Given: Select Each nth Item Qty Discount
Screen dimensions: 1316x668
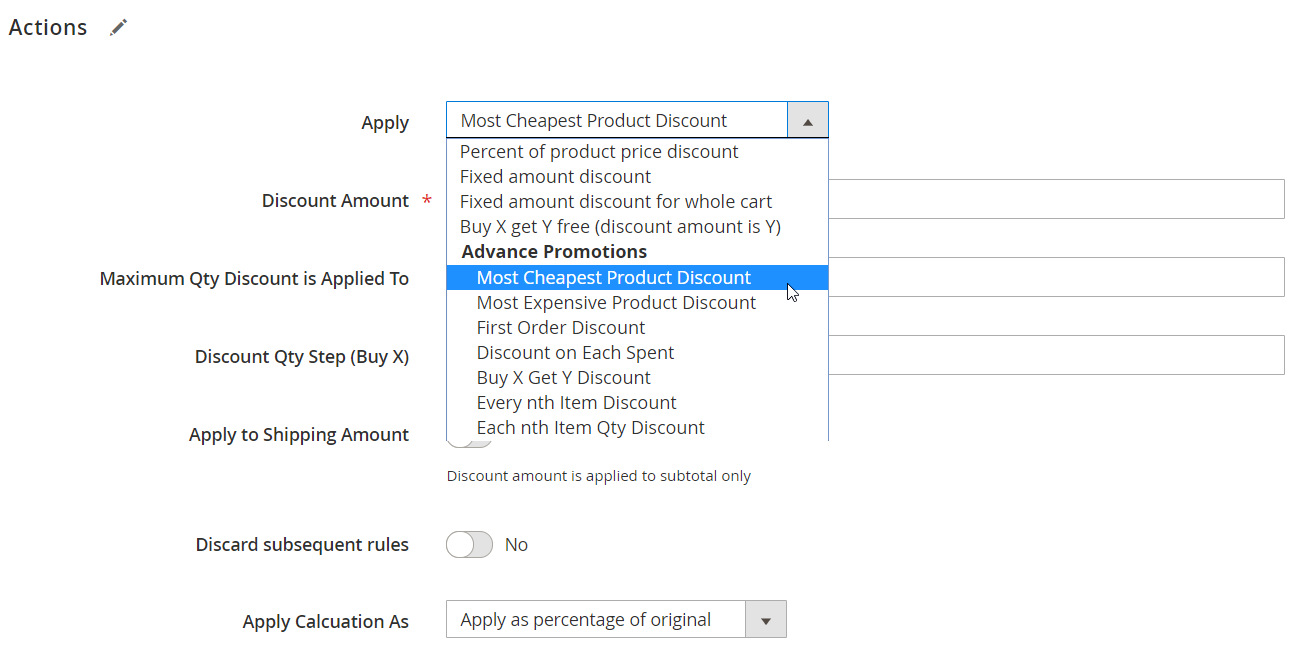Looking at the screenshot, I should tap(590, 428).
